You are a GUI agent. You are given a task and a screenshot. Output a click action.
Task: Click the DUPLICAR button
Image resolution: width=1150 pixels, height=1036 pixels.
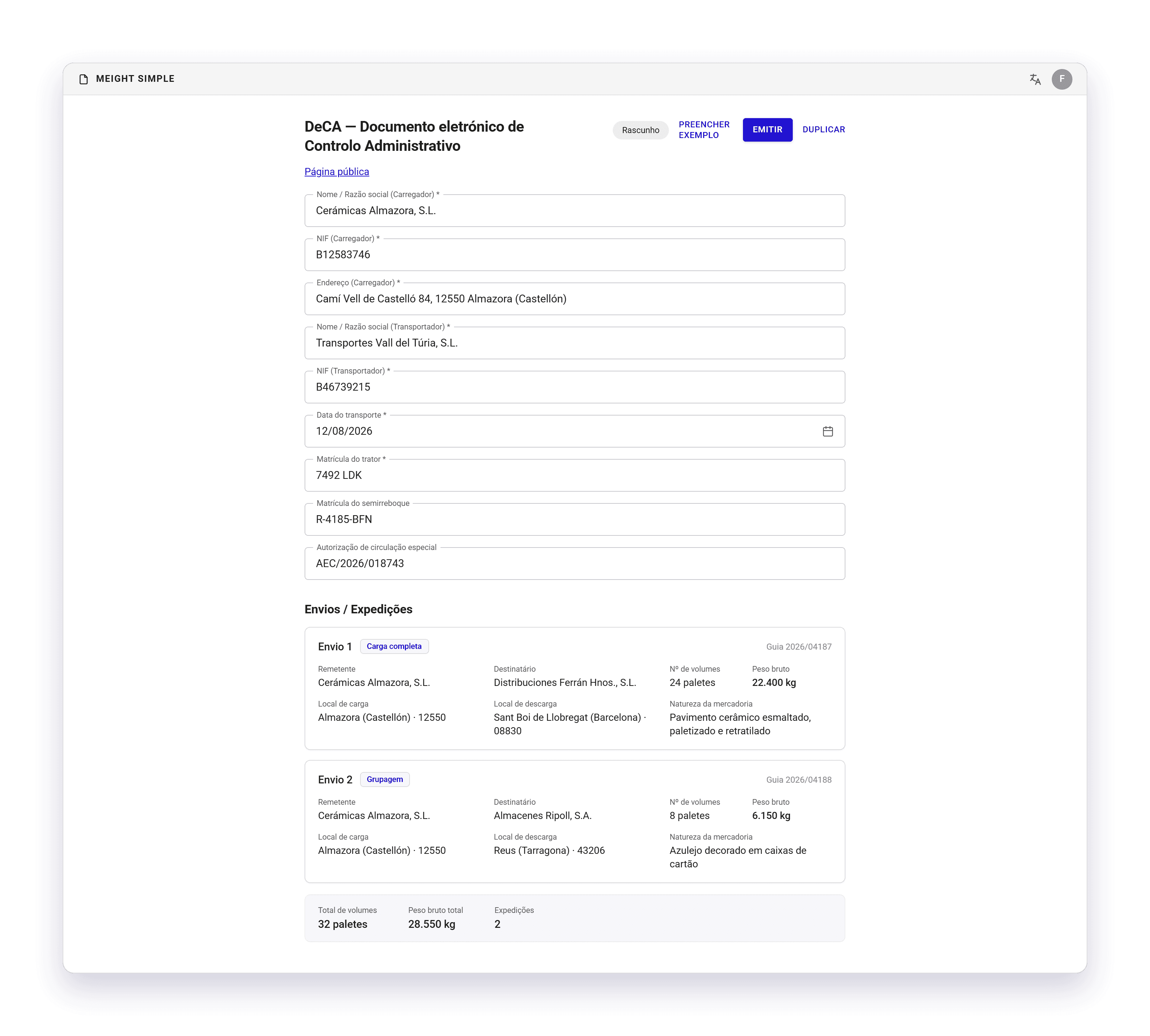(824, 130)
